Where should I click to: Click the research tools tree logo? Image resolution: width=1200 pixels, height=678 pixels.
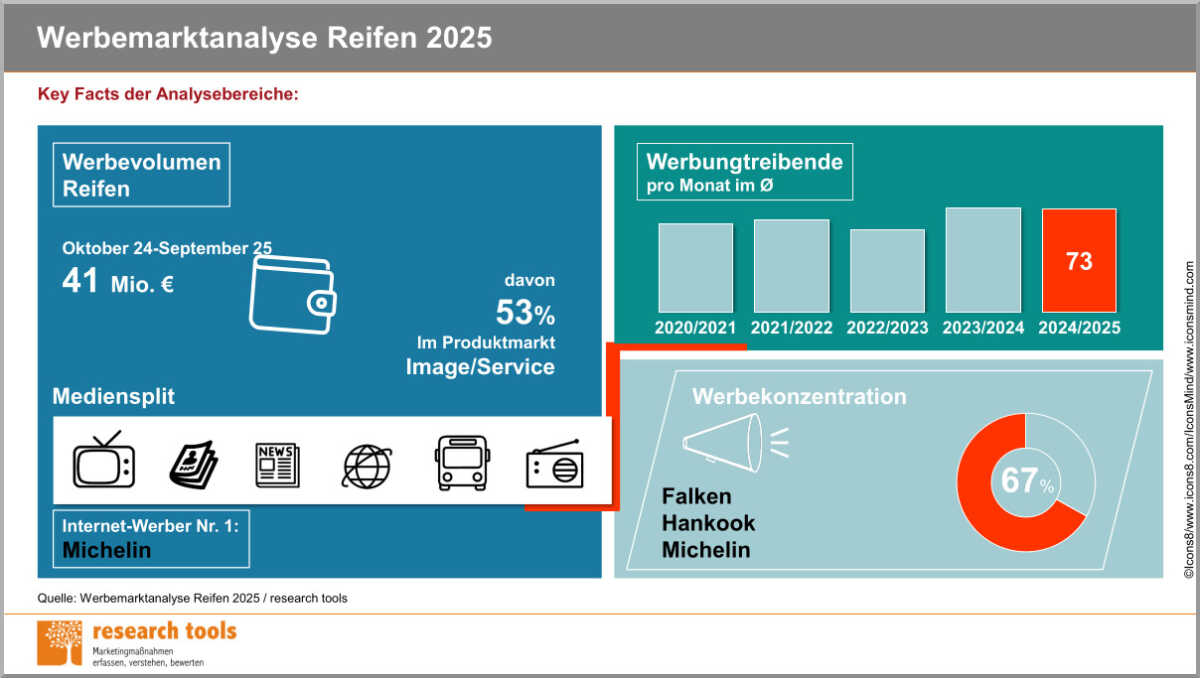pos(60,642)
